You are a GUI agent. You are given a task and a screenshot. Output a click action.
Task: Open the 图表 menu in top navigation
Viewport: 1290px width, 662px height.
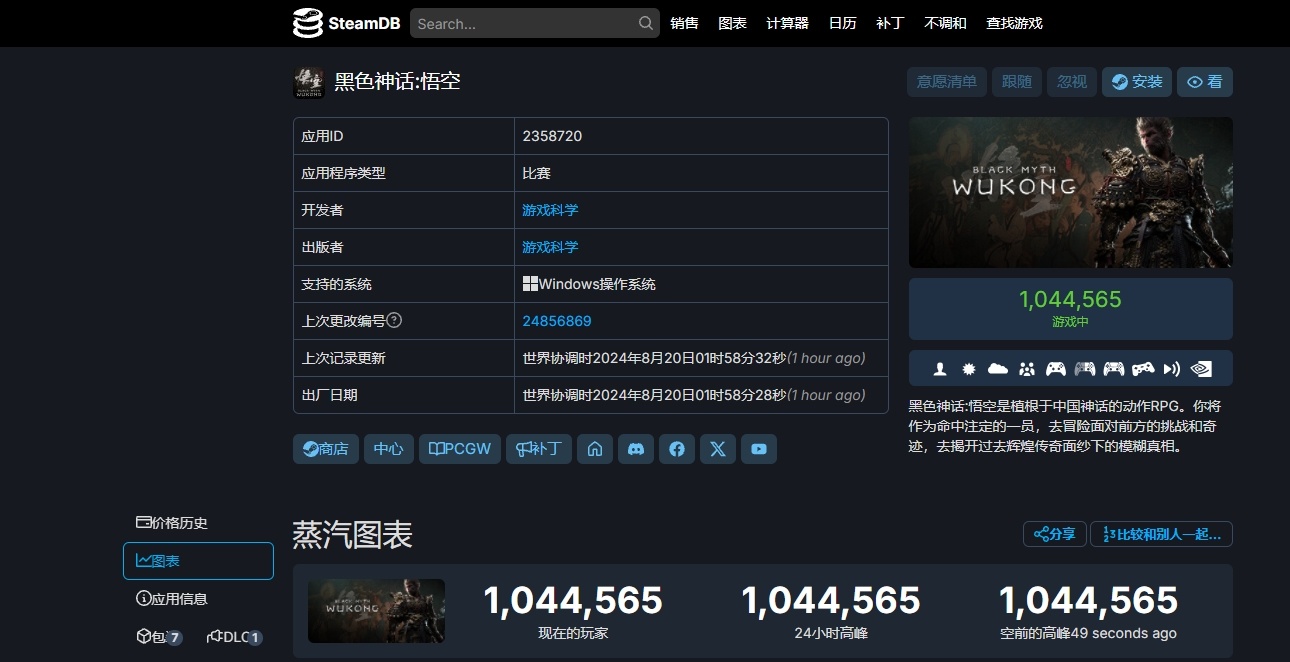[732, 23]
